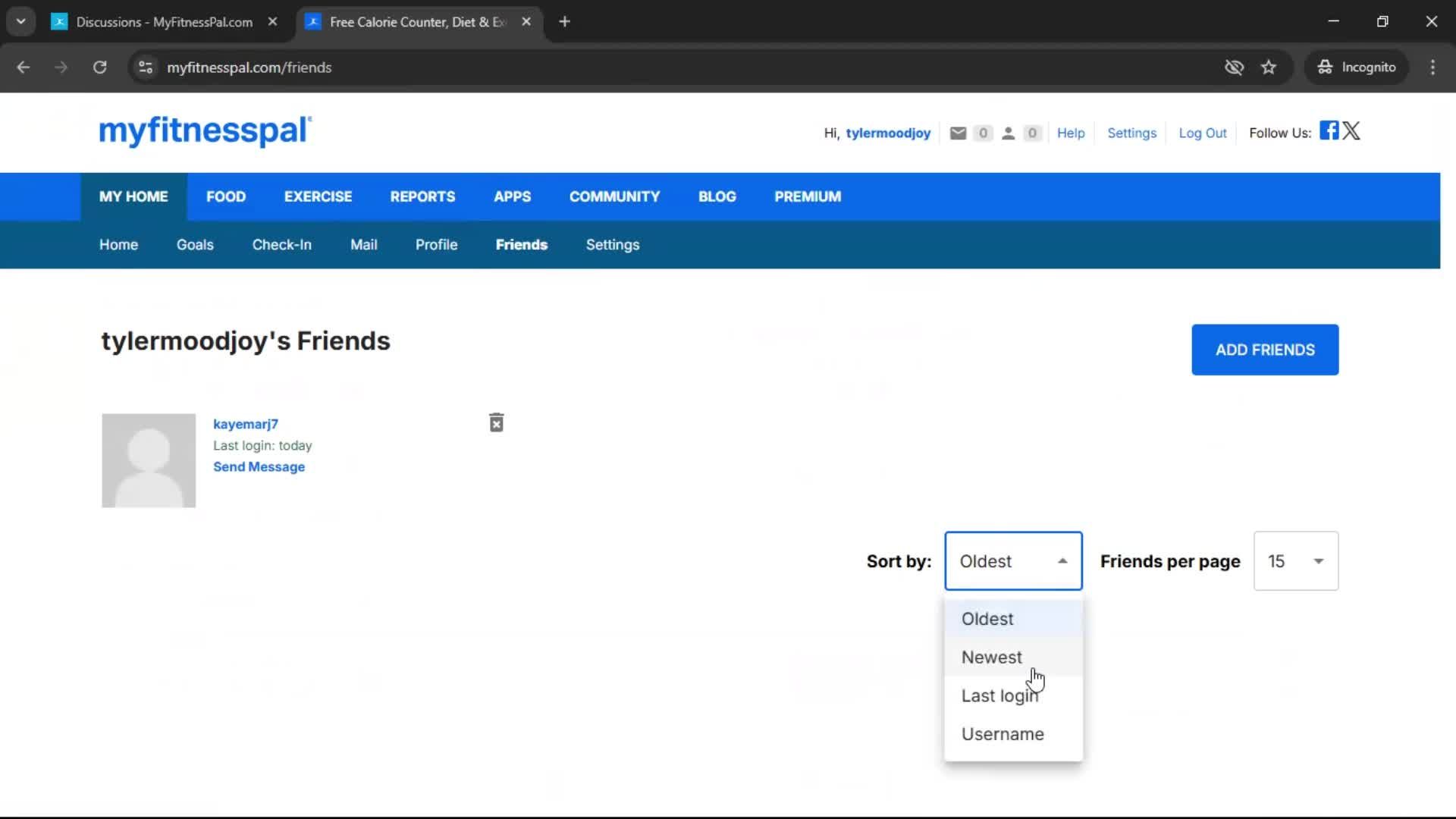Screen dimensions: 1456x819
Task: Go to the Profile submenu item
Action: (x=436, y=245)
